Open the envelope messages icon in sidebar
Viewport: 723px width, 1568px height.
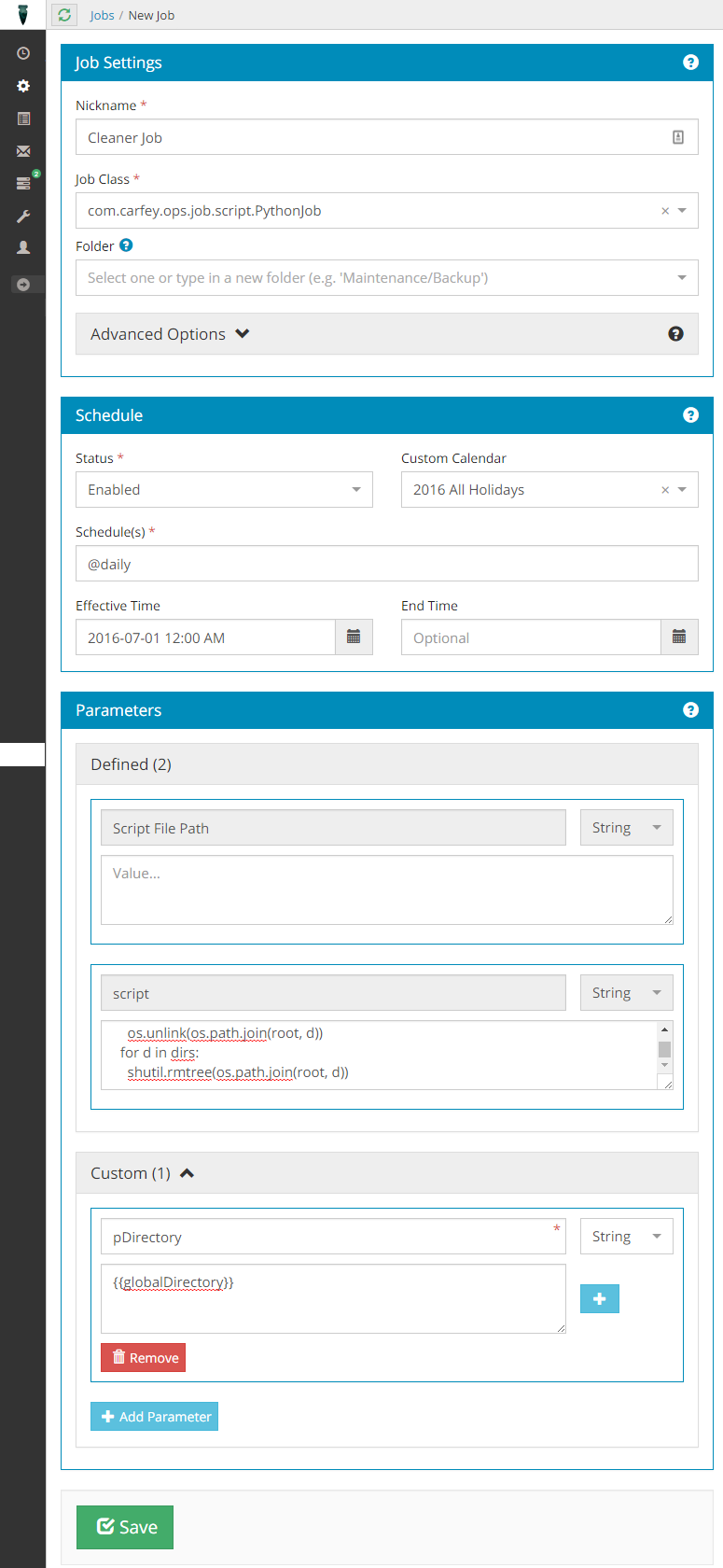[23, 151]
